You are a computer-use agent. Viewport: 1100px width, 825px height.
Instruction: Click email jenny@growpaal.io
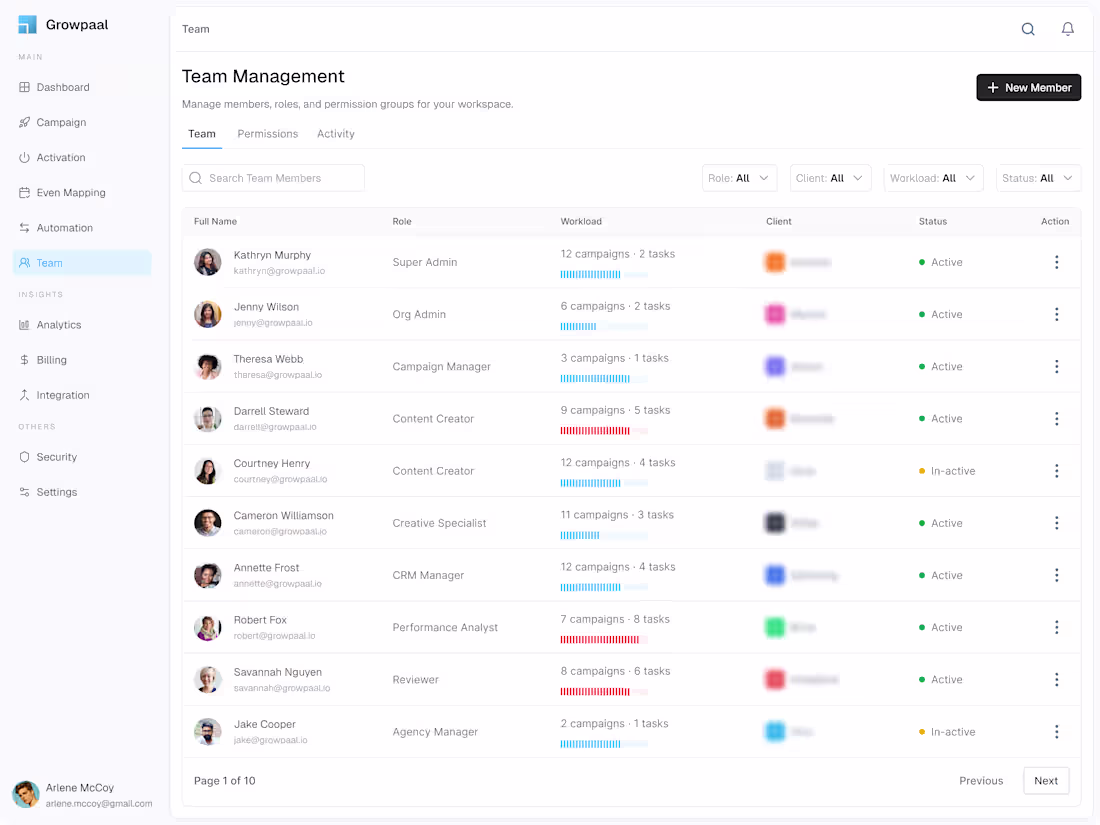pos(273,323)
